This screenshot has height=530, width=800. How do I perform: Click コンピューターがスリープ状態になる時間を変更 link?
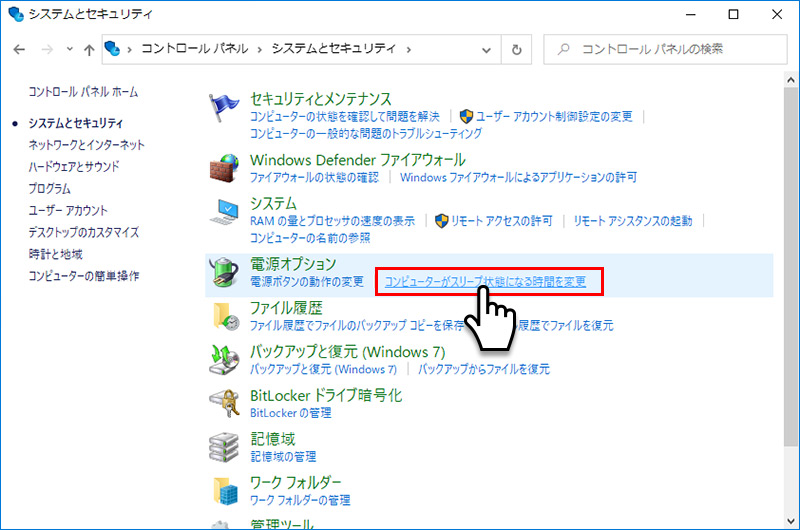485,282
